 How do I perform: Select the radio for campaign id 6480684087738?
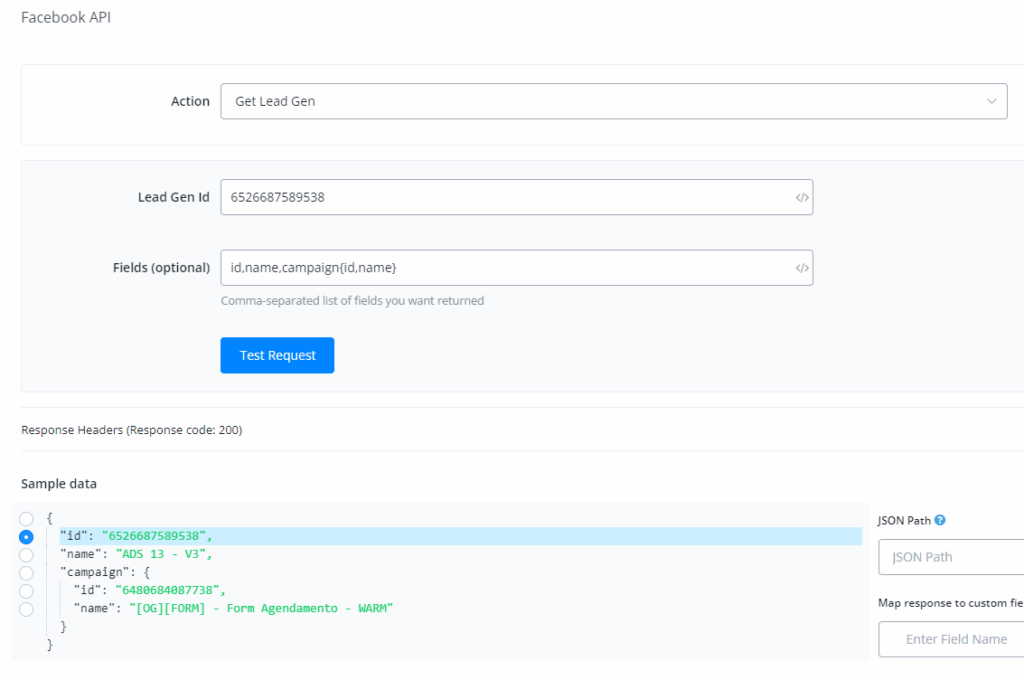[26, 591]
